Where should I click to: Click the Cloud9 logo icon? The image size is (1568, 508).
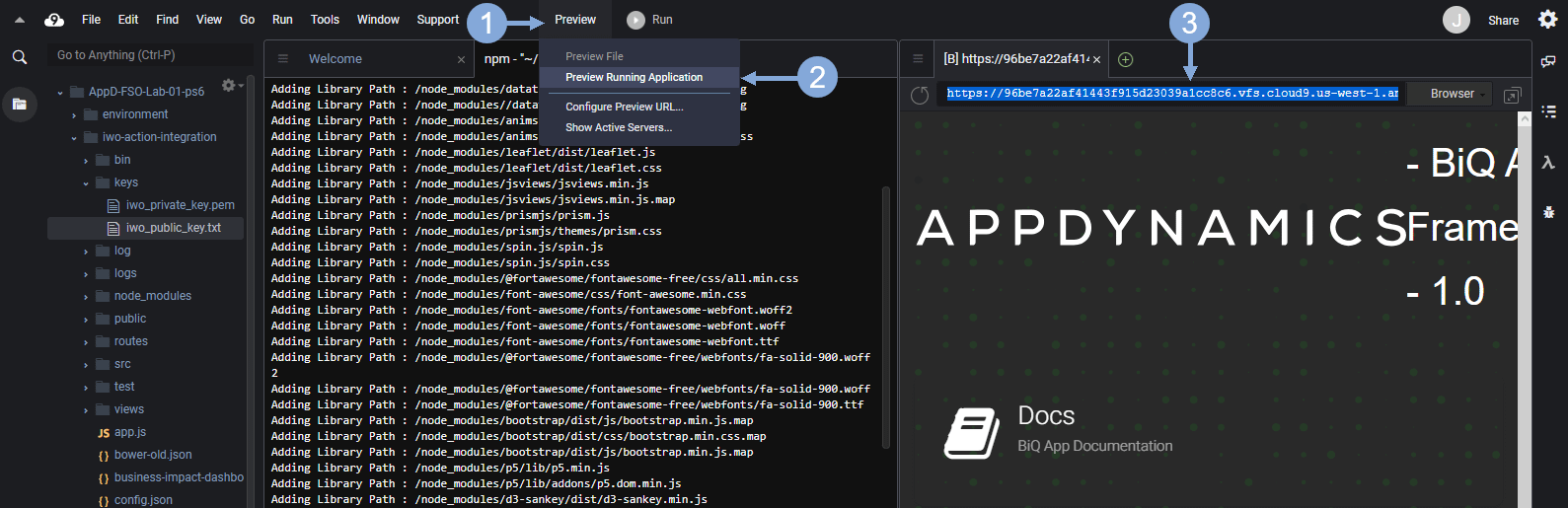coord(54,20)
